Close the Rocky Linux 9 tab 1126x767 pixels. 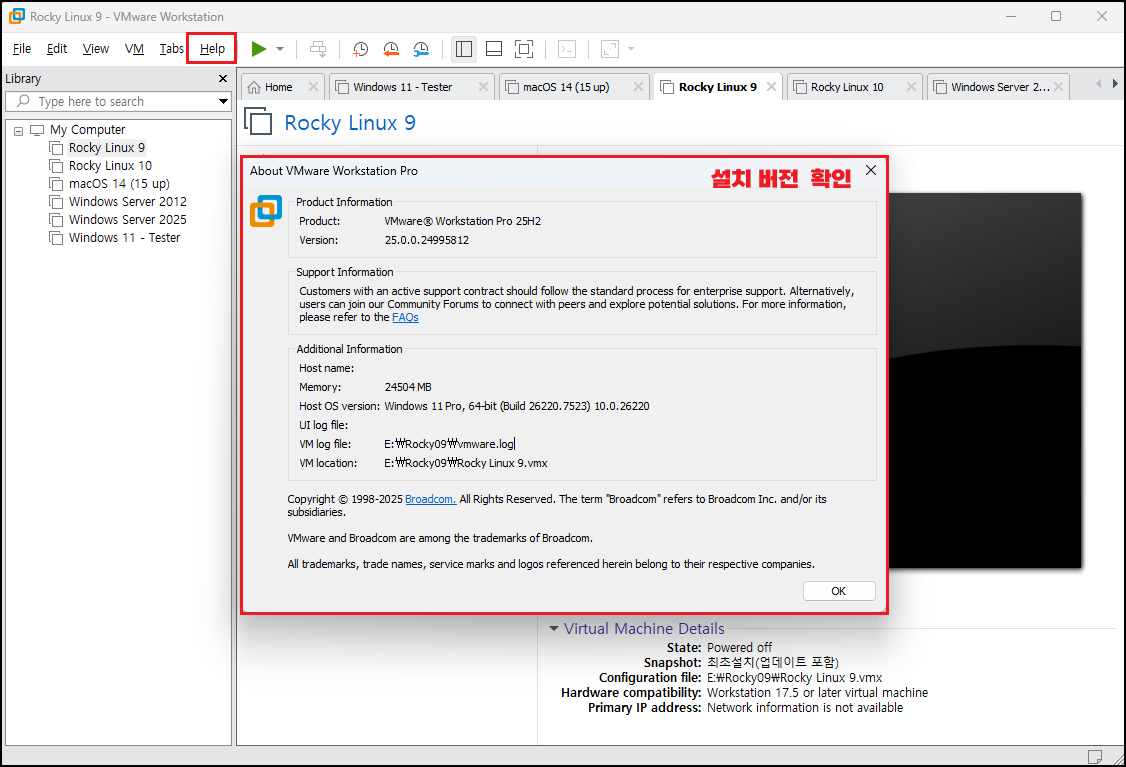[771, 86]
